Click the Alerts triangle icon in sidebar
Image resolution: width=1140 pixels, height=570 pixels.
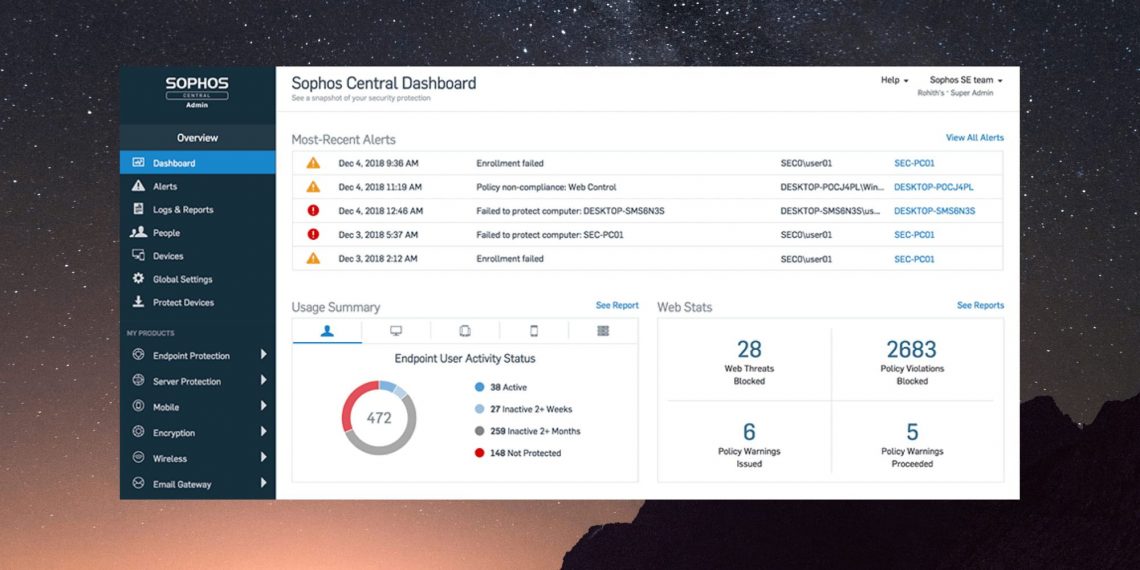click(138, 186)
